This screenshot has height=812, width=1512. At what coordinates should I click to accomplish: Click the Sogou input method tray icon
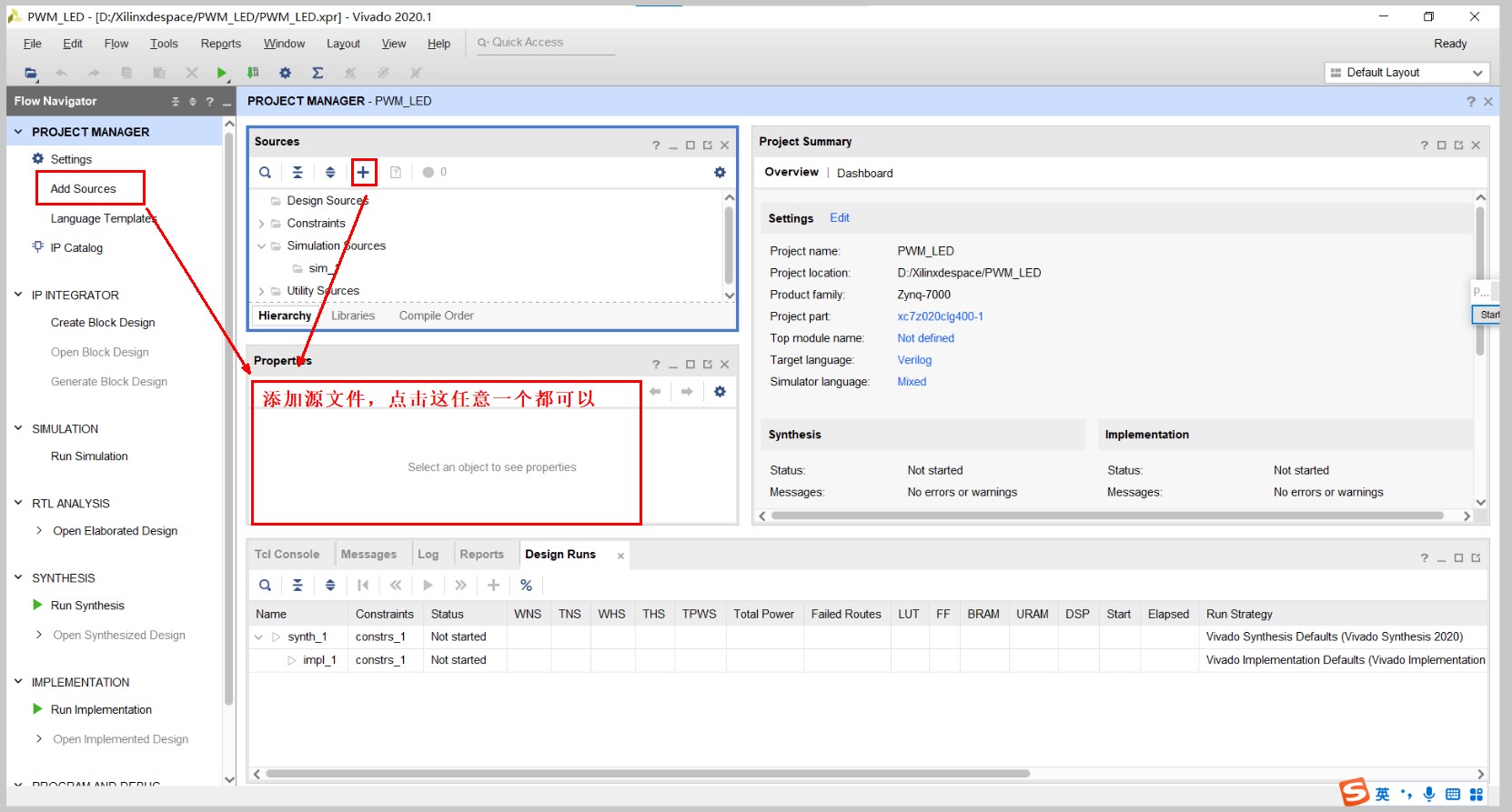pyautogui.click(x=1355, y=793)
